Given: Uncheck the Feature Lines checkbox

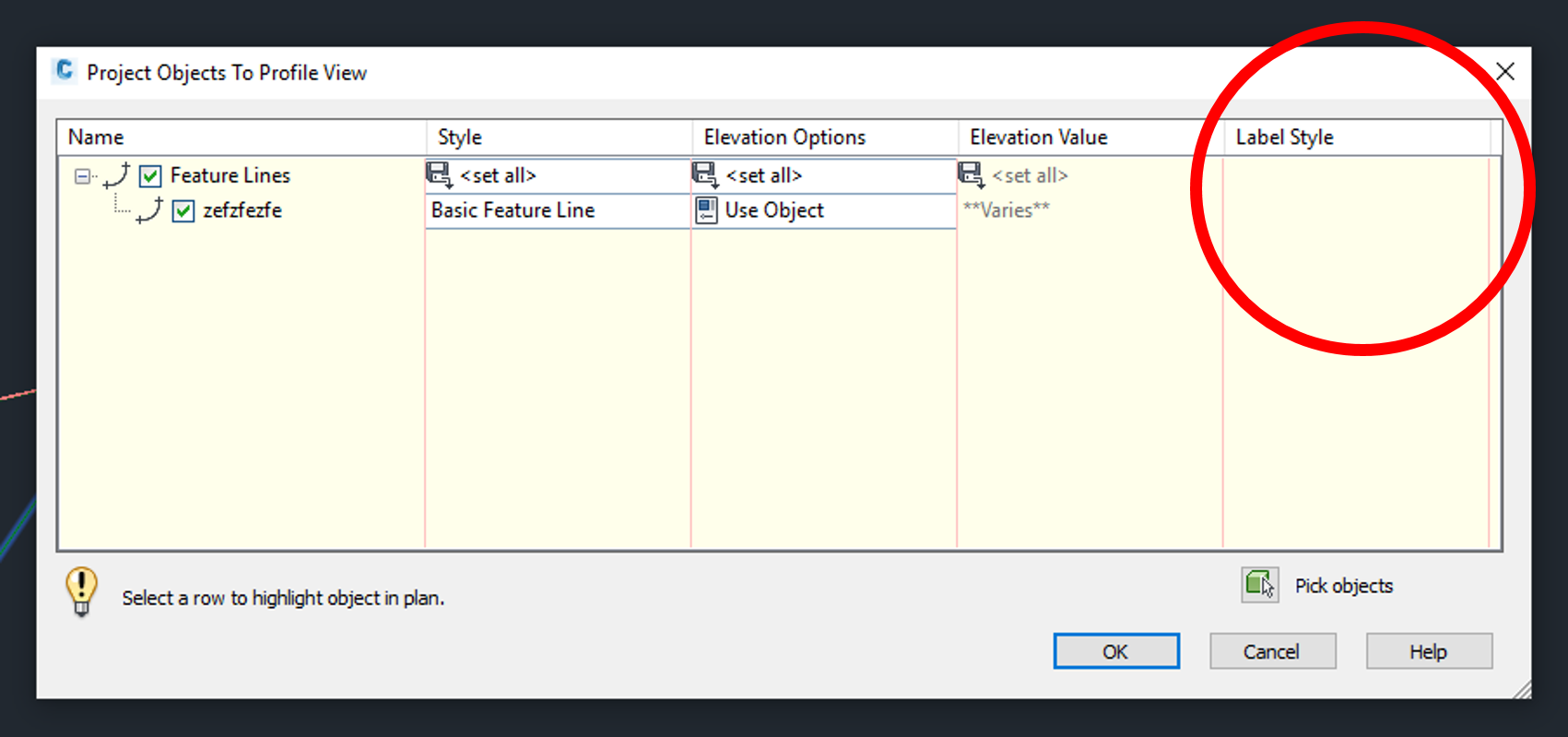Looking at the screenshot, I should pyautogui.click(x=150, y=176).
